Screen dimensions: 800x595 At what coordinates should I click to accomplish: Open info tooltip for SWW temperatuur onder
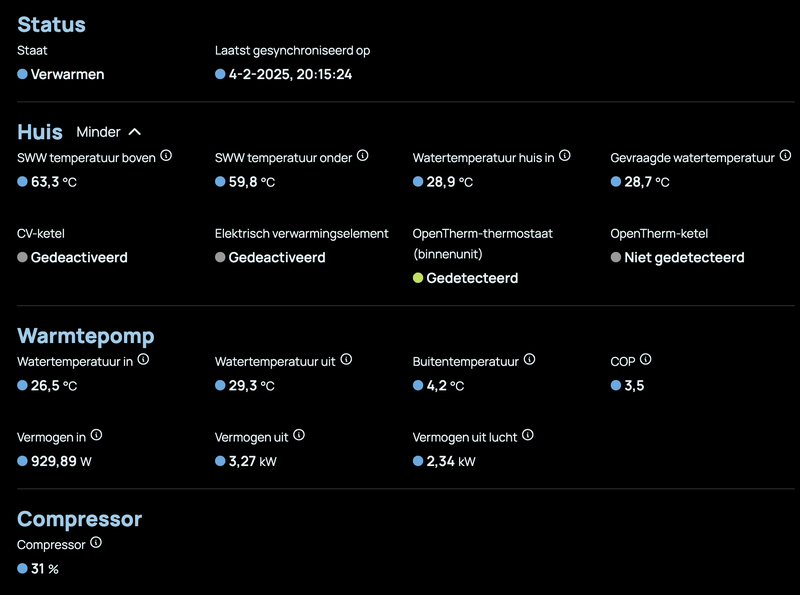[362, 156]
